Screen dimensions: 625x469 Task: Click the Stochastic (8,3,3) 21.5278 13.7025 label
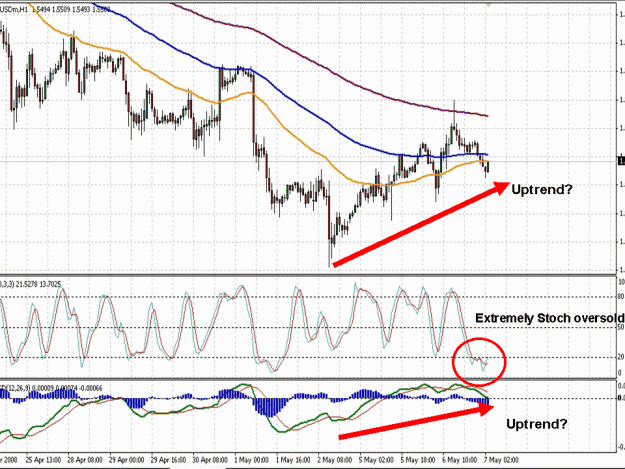(x=30, y=284)
